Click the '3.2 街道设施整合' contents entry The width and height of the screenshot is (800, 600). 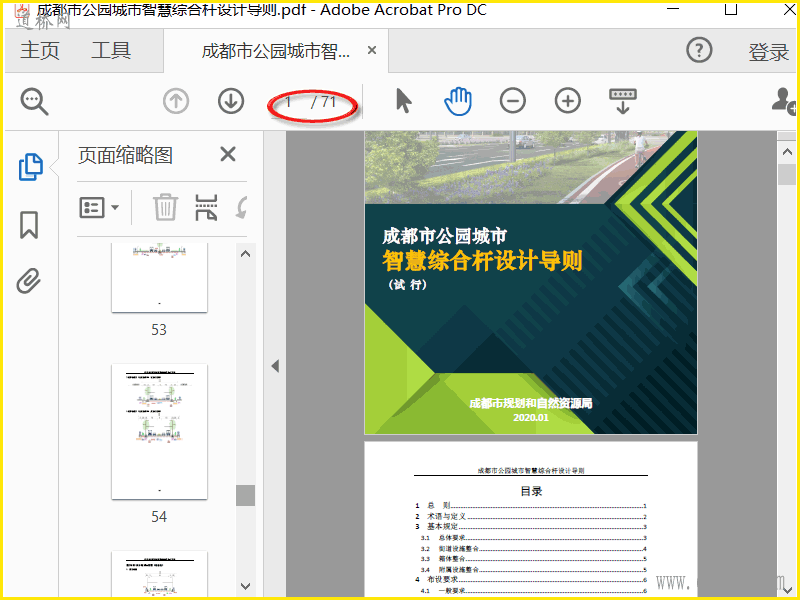[533, 548]
